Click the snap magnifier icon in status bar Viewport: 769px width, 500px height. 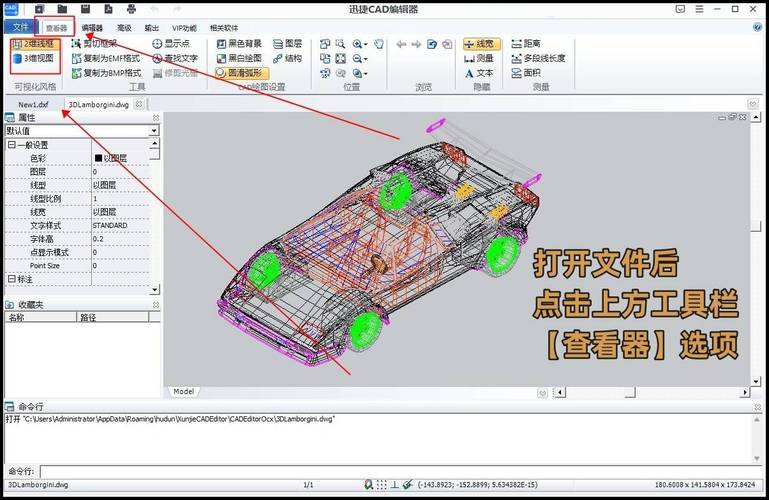point(369,485)
